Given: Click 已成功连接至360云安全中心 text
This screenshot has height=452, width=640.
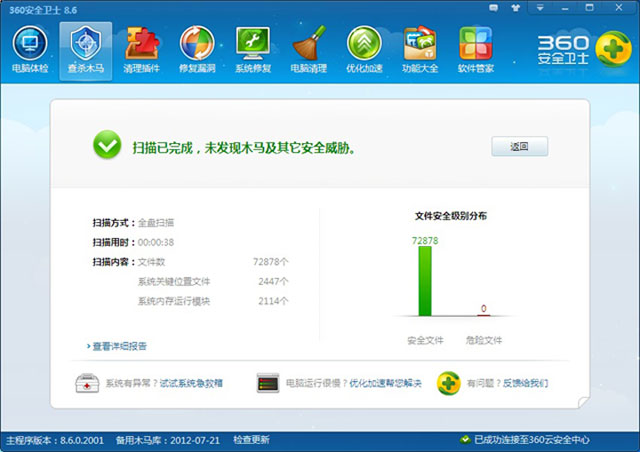Looking at the screenshot, I should 532,440.
